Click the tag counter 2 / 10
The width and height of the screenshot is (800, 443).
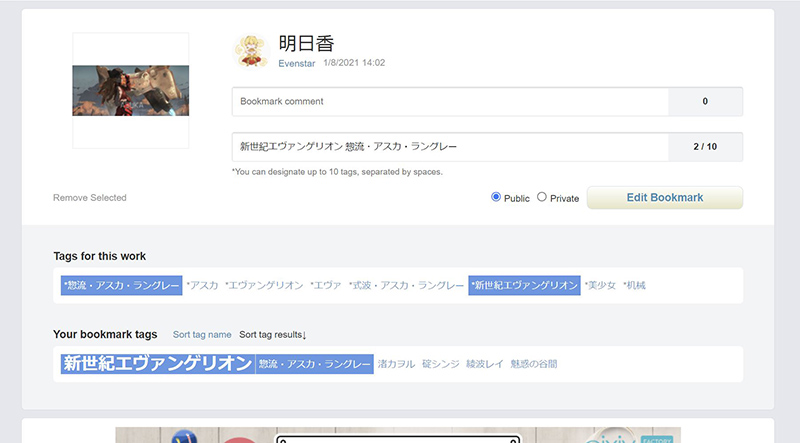705,146
